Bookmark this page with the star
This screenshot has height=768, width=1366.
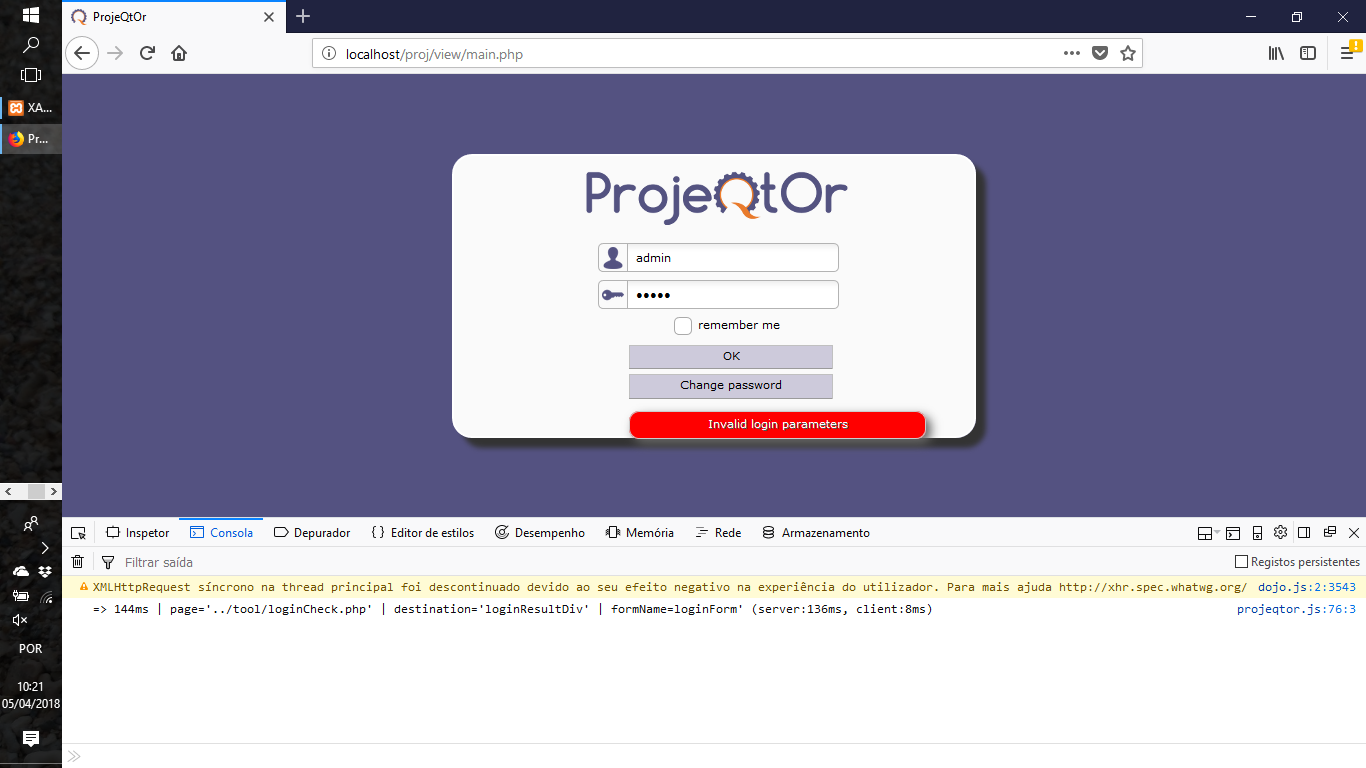[x=1128, y=54]
